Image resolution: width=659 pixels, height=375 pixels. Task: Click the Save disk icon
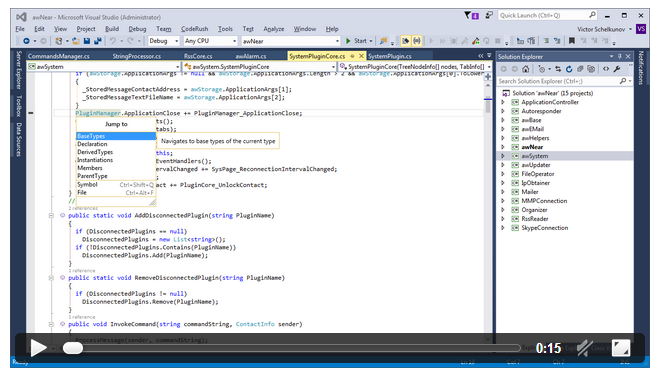(87, 41)
